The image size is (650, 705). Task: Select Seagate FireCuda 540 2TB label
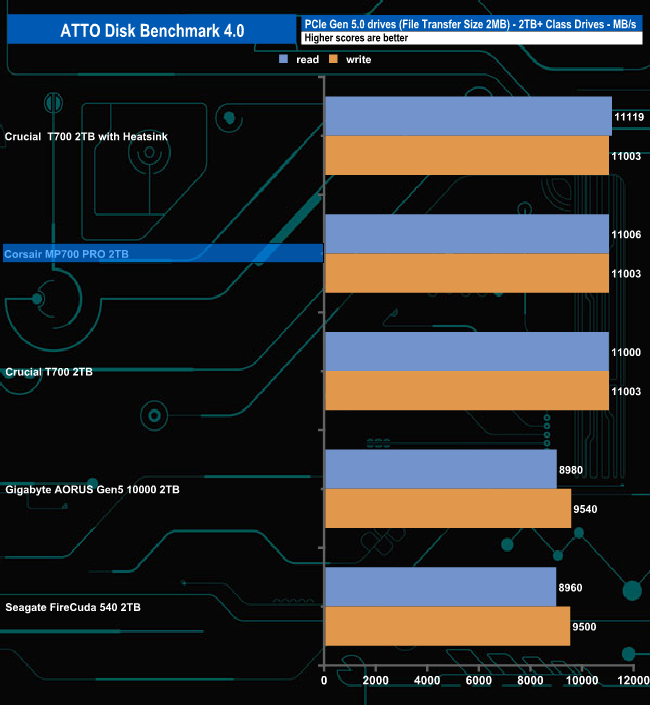[73, 607]
